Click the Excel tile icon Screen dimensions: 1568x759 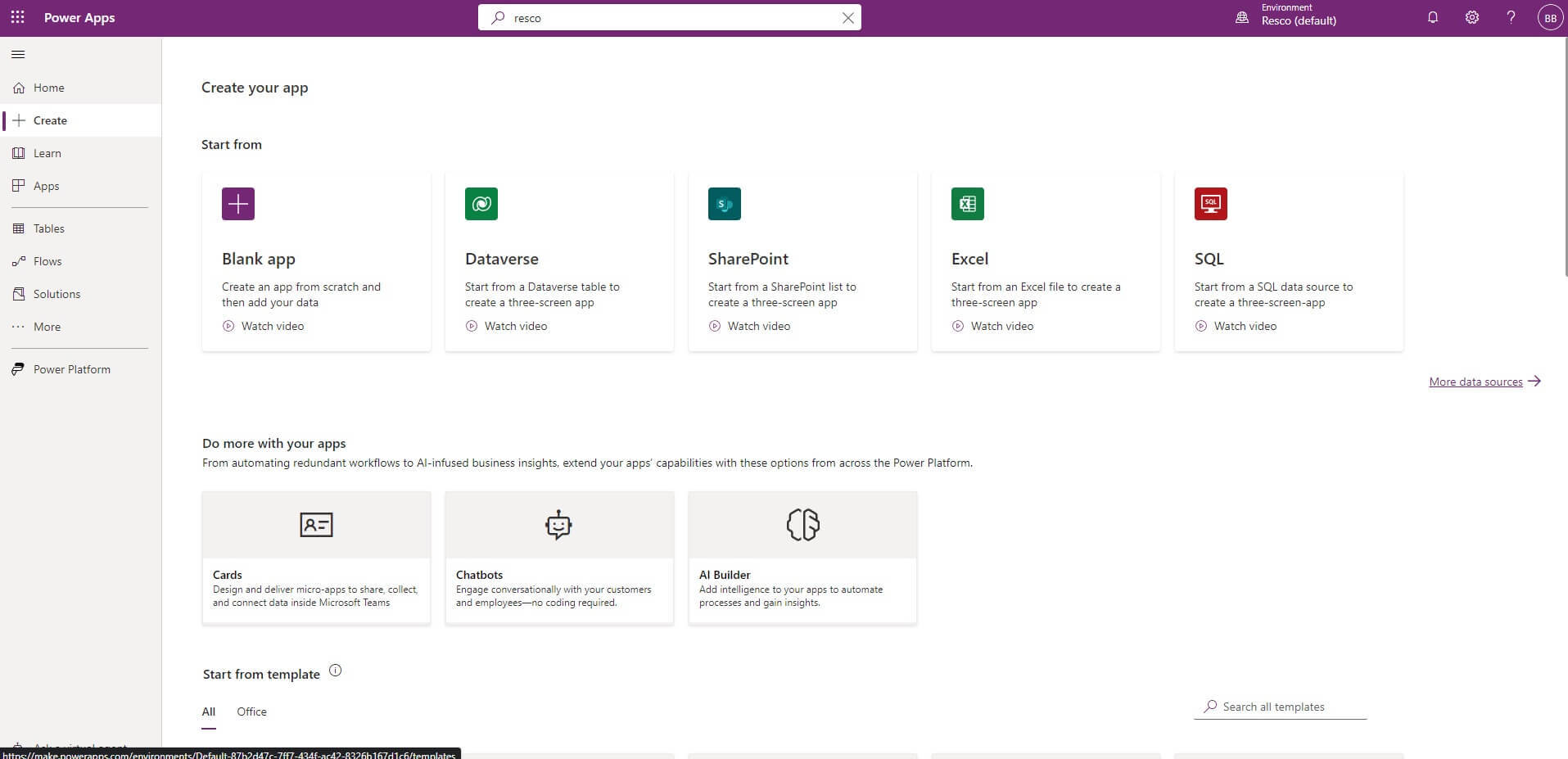pyautogui.click(x=968, y=204)
